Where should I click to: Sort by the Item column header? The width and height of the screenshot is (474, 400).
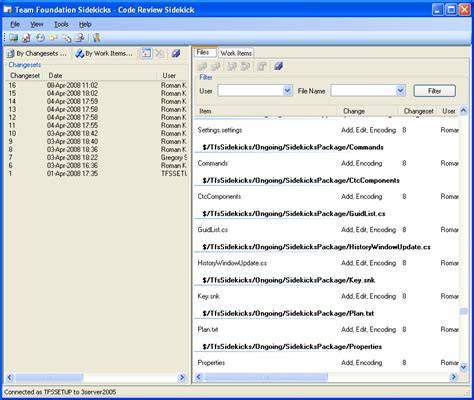266,111
